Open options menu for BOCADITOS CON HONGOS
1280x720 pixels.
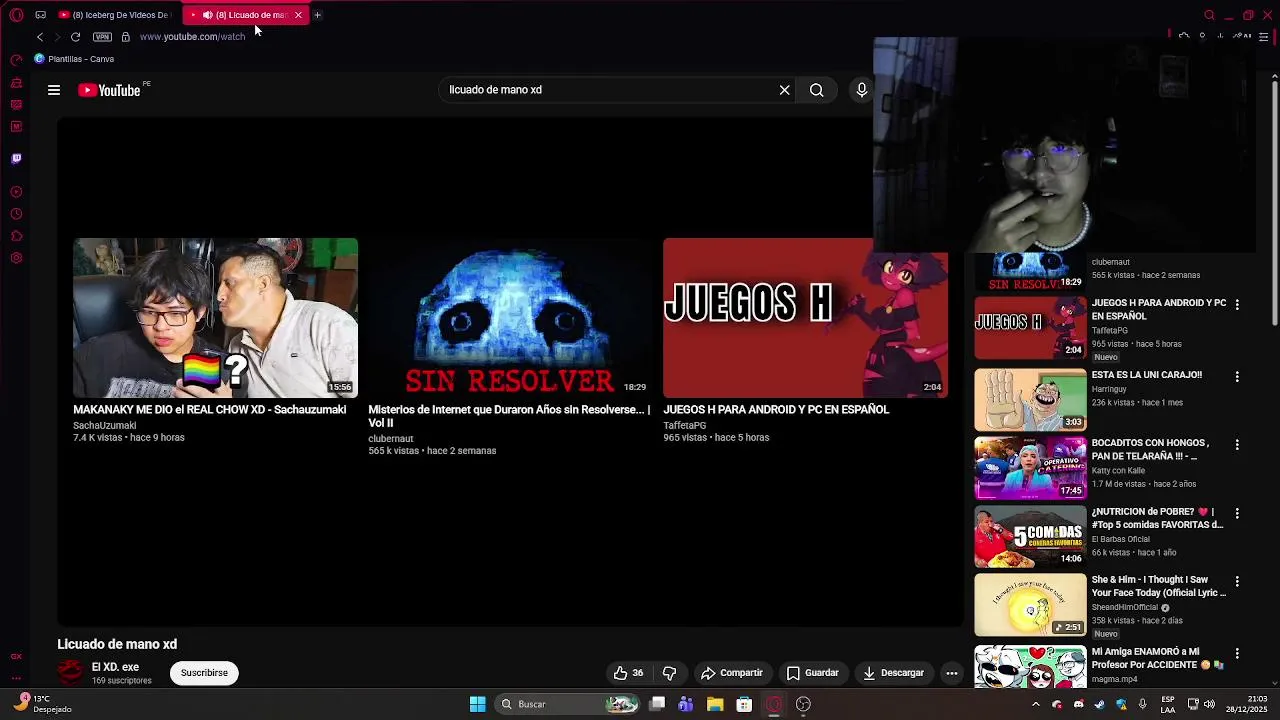tap(1237, 445)
